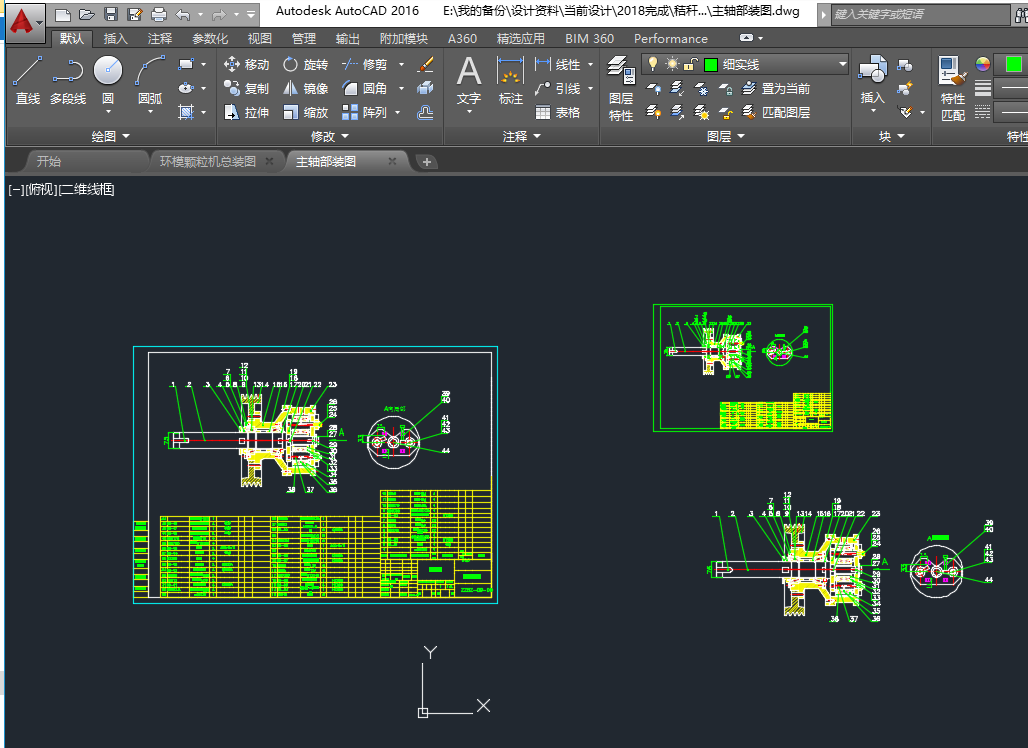Screen dimensions: 1028x748
Task: Open the 标注 dimension tool
Action: pyautogui.click(x=511, y=80)
